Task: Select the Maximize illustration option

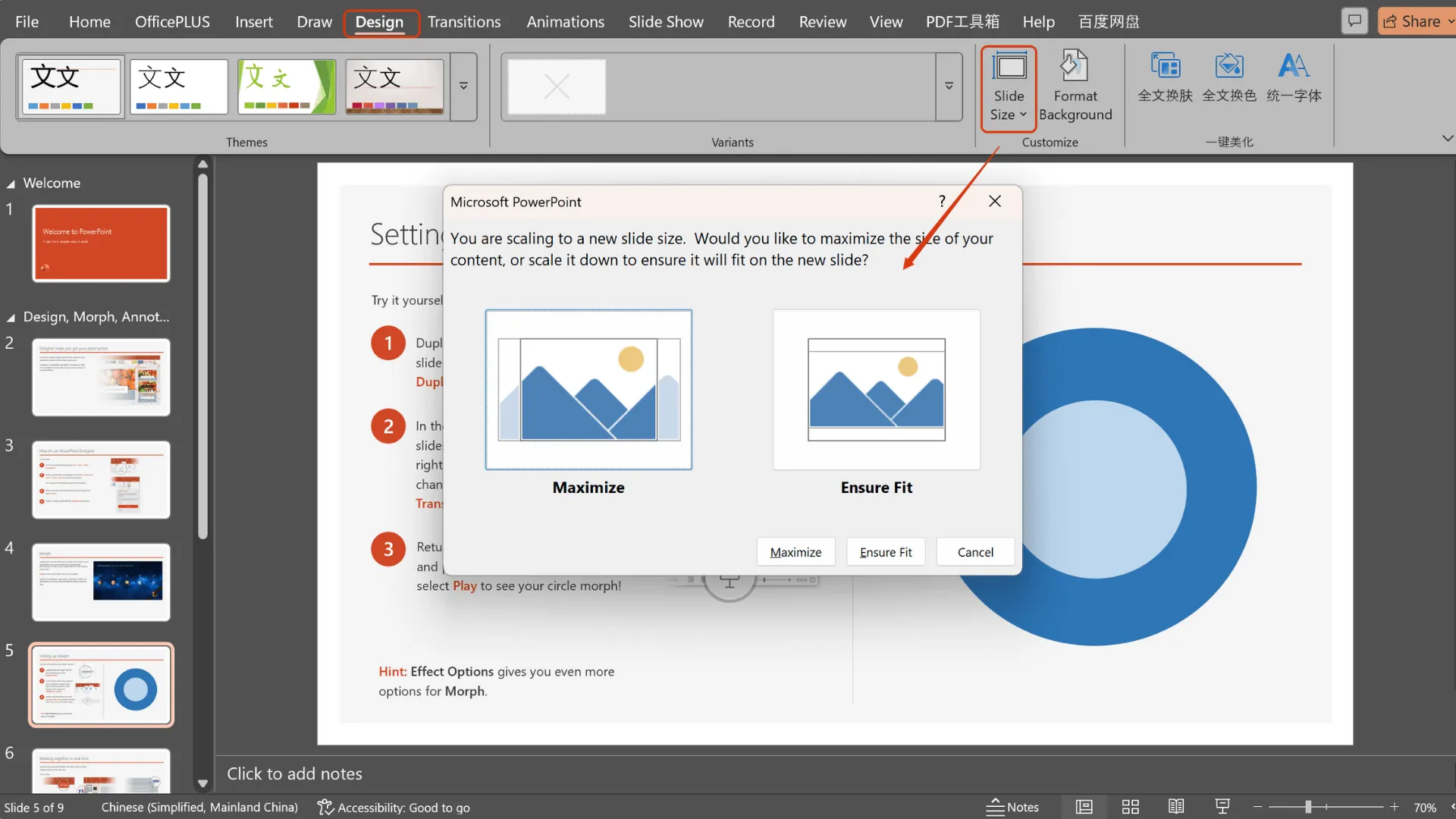Action: coord(588,390)
